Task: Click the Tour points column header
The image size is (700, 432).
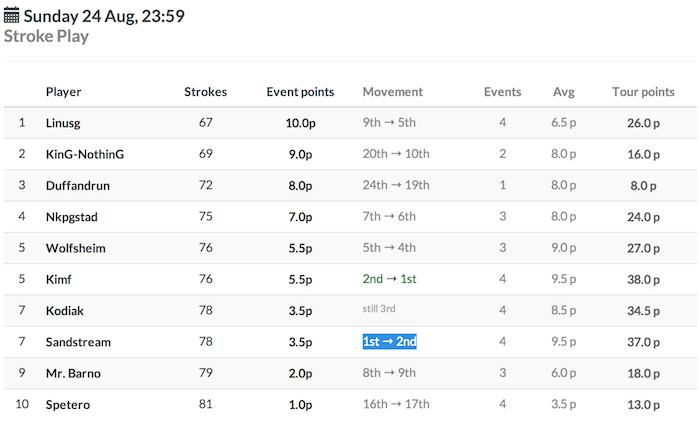Action: click(x=643, y=92)
